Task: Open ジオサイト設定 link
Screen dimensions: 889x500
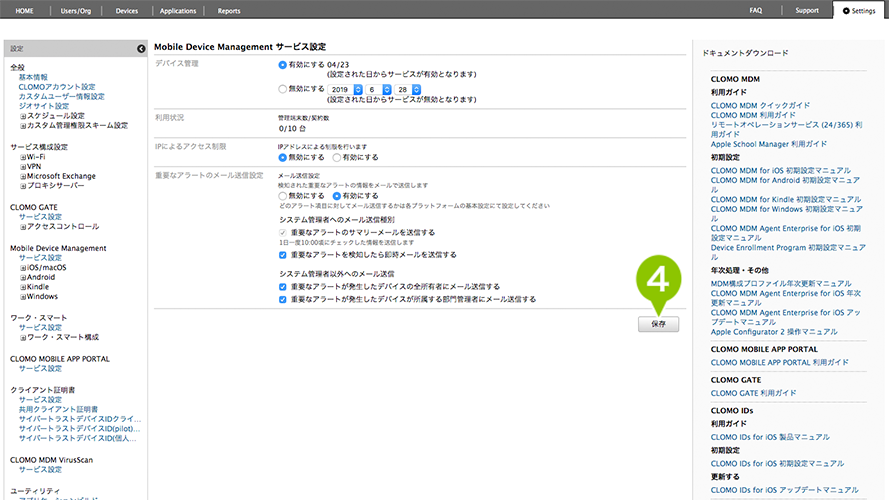Action: [44, 106]
